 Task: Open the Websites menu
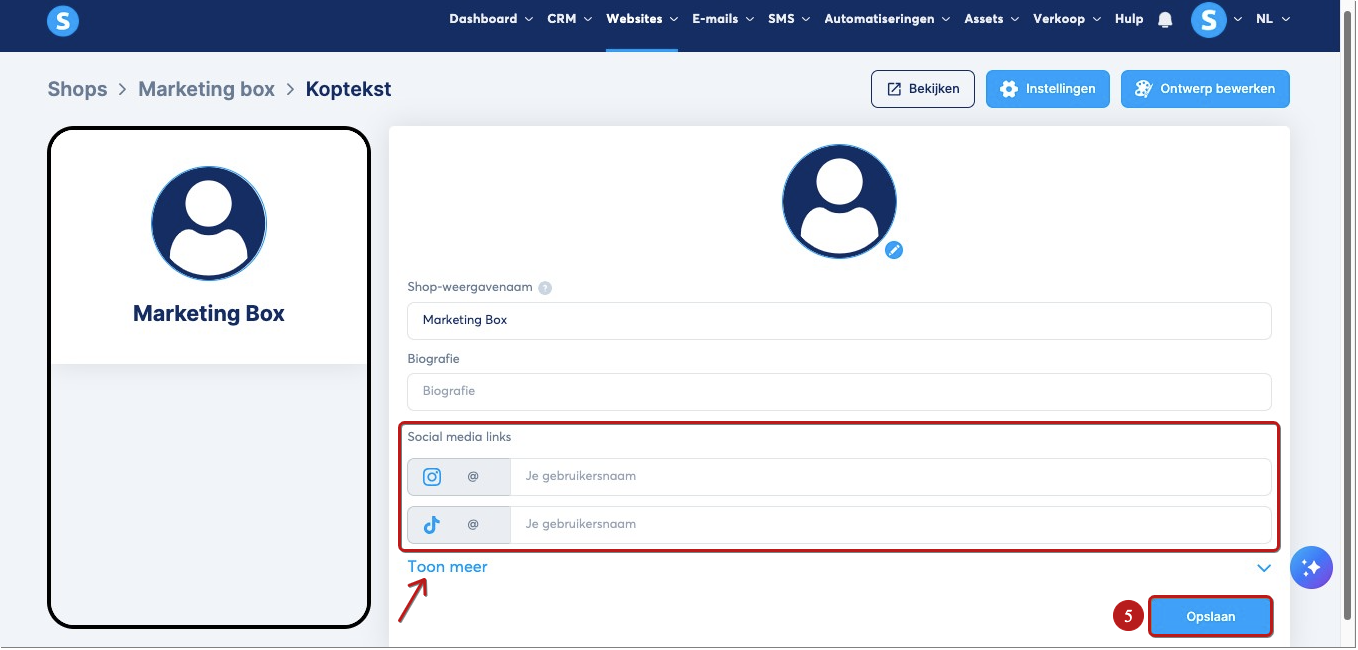[x=642, y=19]
